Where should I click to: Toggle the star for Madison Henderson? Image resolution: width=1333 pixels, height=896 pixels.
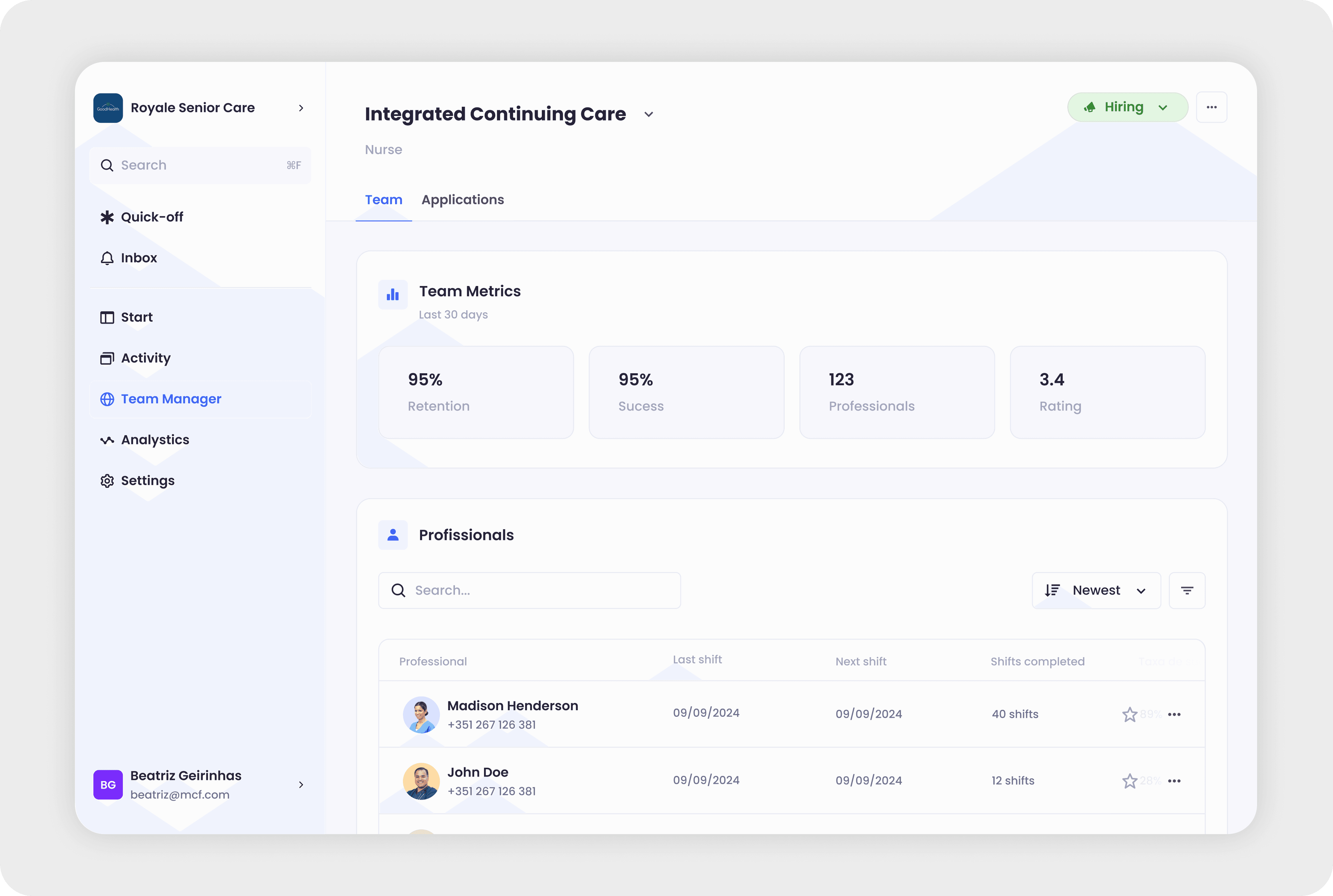1129,714
